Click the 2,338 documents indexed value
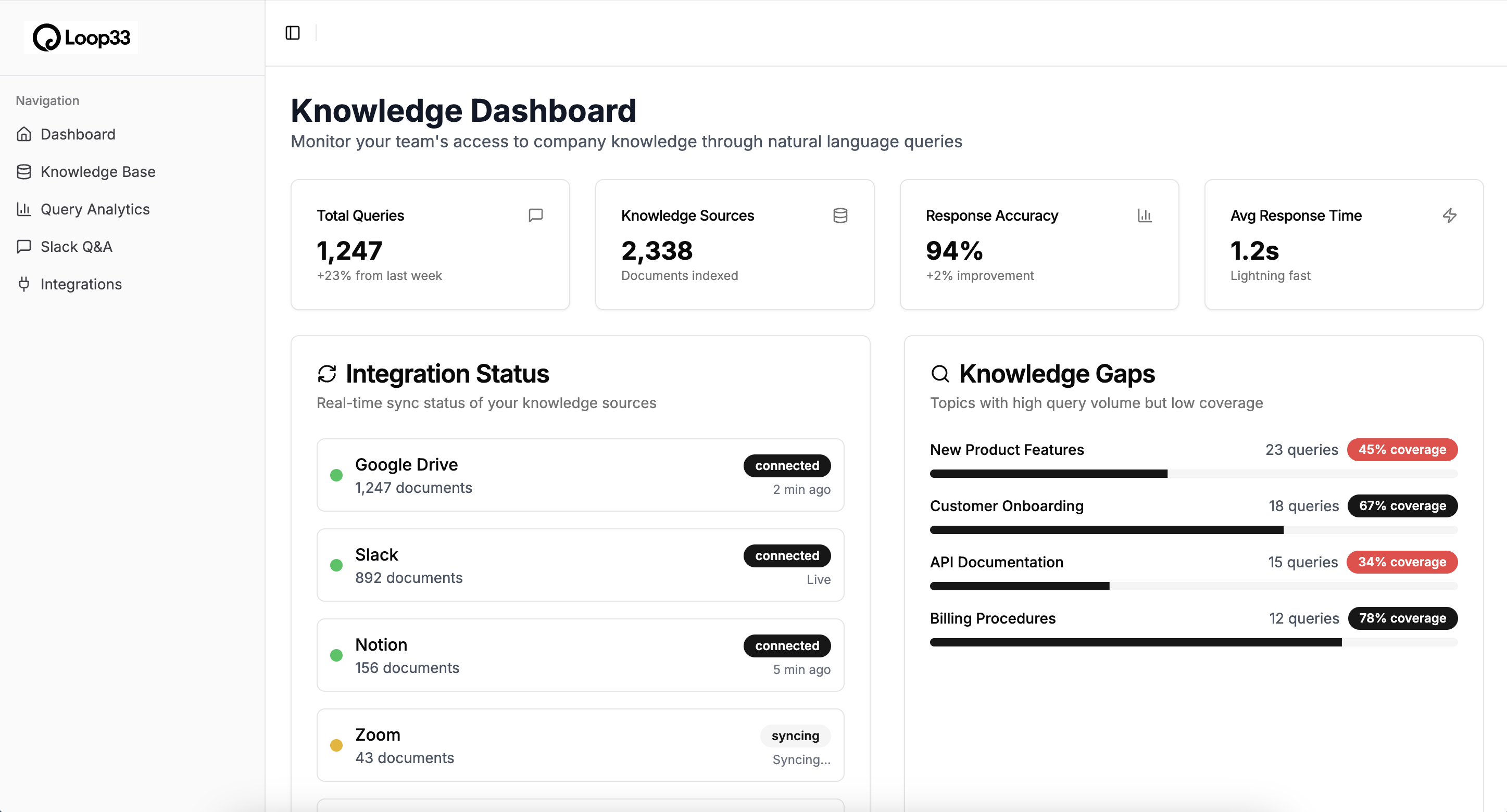 tap(657, 251)
